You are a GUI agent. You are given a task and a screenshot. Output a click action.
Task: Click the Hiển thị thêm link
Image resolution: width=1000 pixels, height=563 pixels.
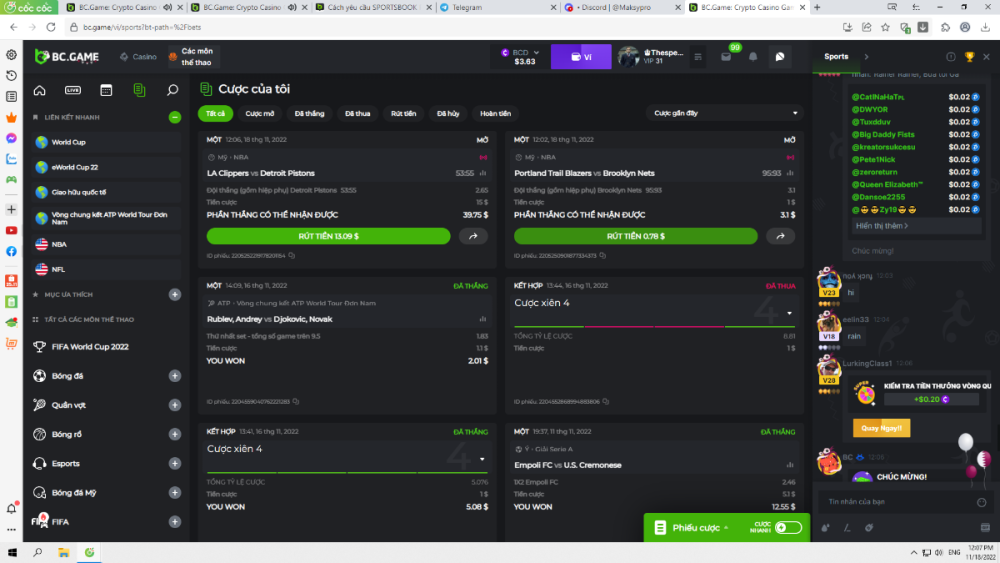[881, 226]
